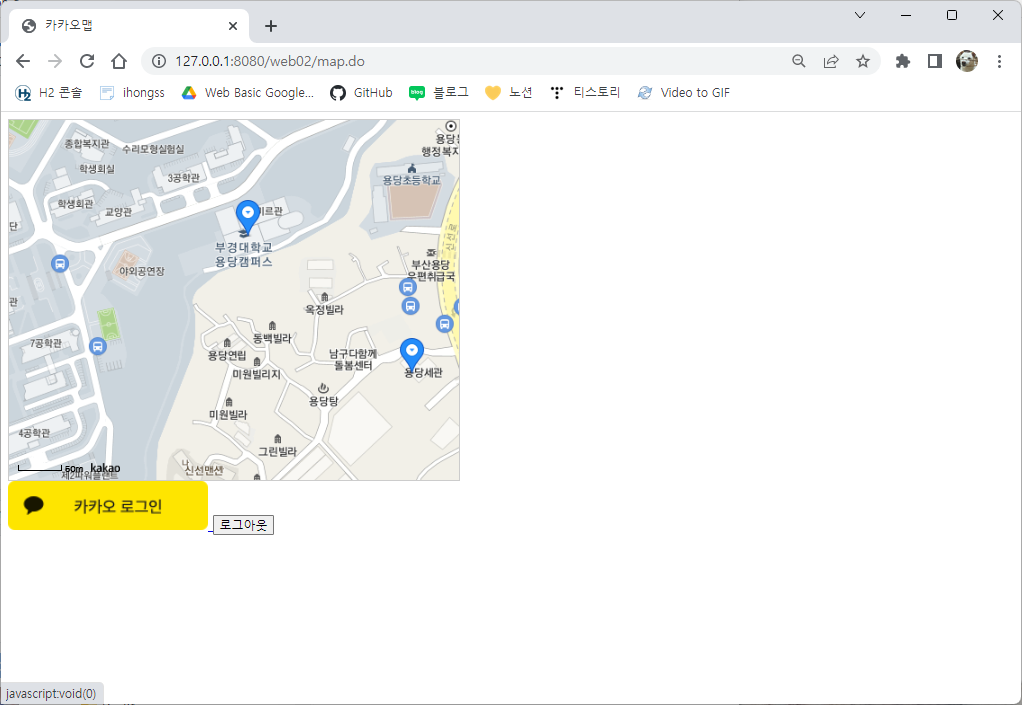
Task: Open the ihongss bookmark
Action: [132, 93]
